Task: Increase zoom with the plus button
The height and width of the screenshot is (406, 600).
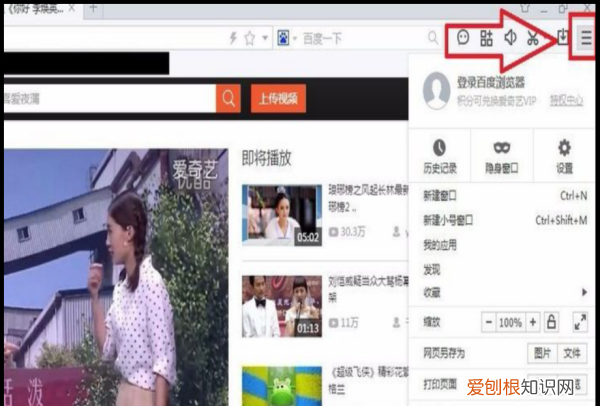Action: point(533,322)
